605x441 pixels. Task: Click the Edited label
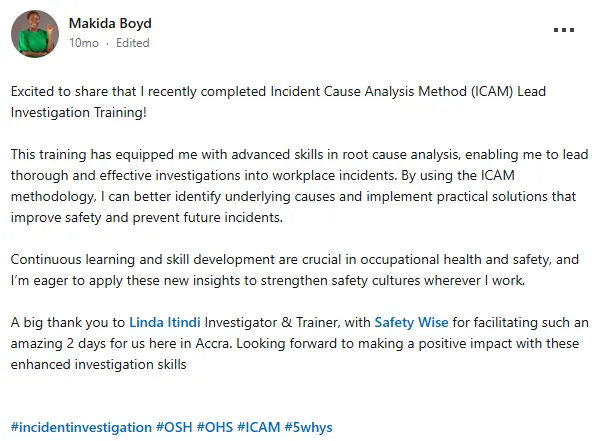point(132,43)
